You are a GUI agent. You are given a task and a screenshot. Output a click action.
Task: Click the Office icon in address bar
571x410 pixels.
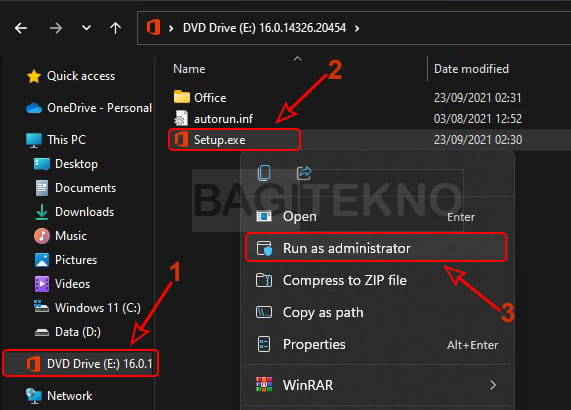click(x=153, y=28)
